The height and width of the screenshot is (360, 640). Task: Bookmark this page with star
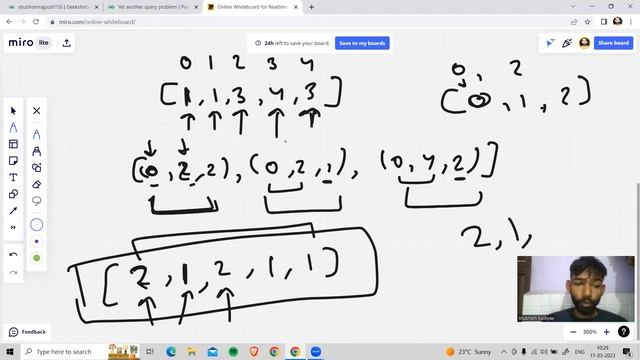587,22
